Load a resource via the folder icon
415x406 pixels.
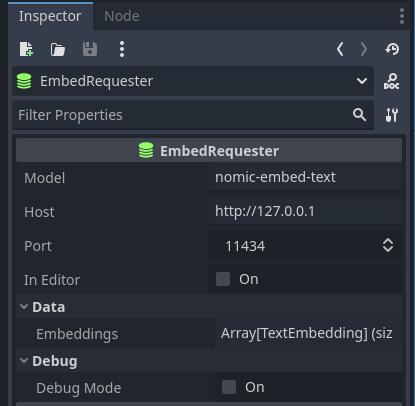[58, 49]
